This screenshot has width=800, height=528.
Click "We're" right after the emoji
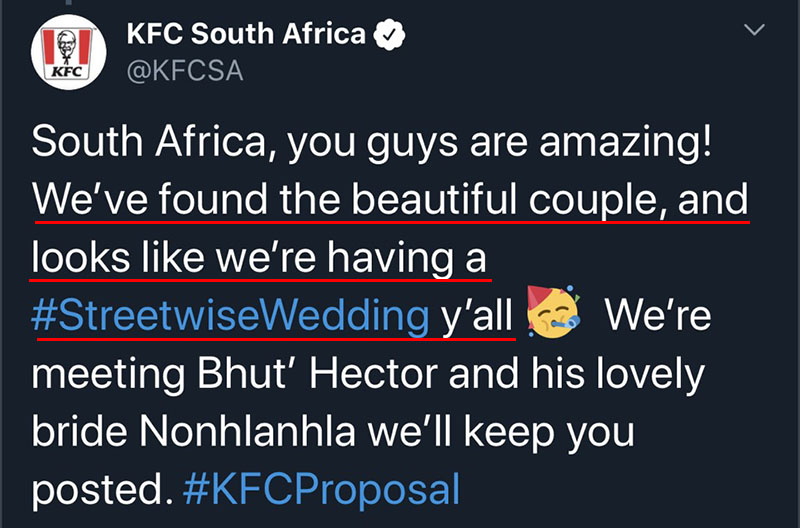[658, 315]
